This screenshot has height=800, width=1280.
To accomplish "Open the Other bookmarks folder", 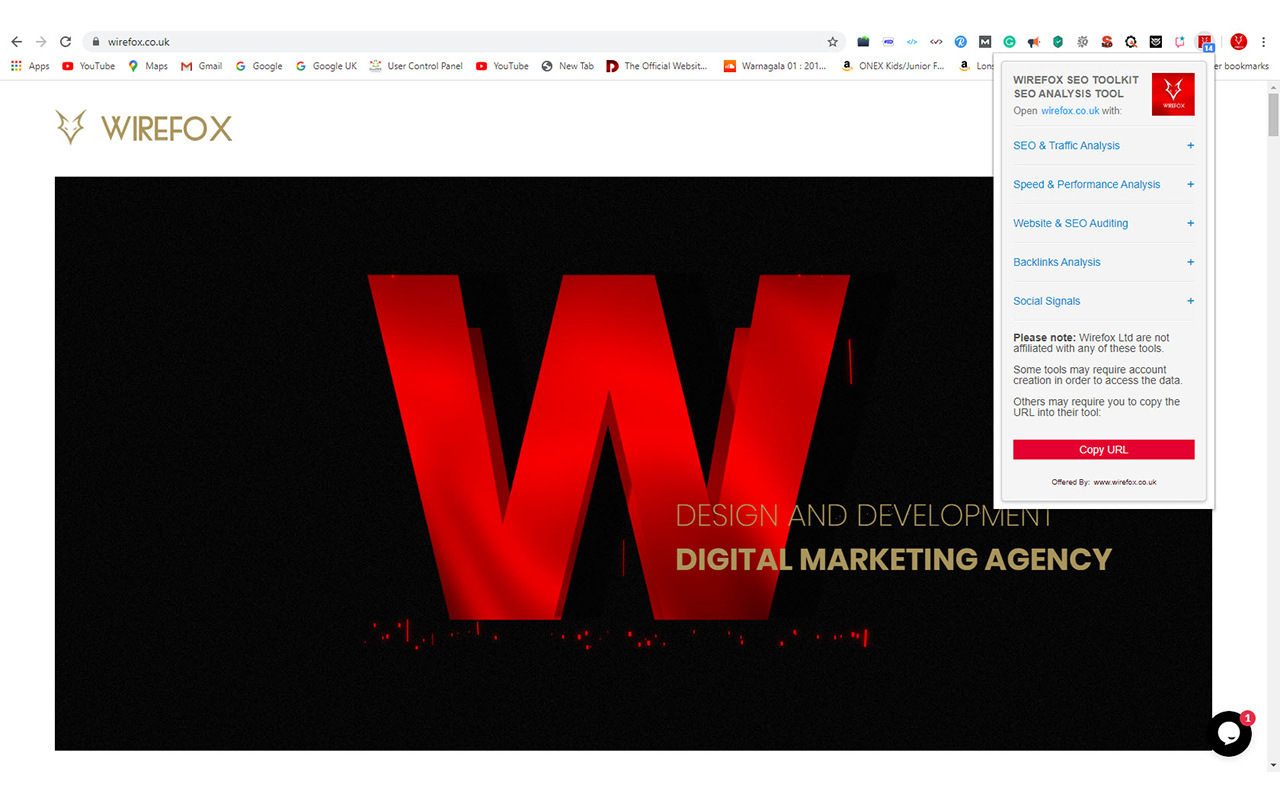I will [1240, 66].
